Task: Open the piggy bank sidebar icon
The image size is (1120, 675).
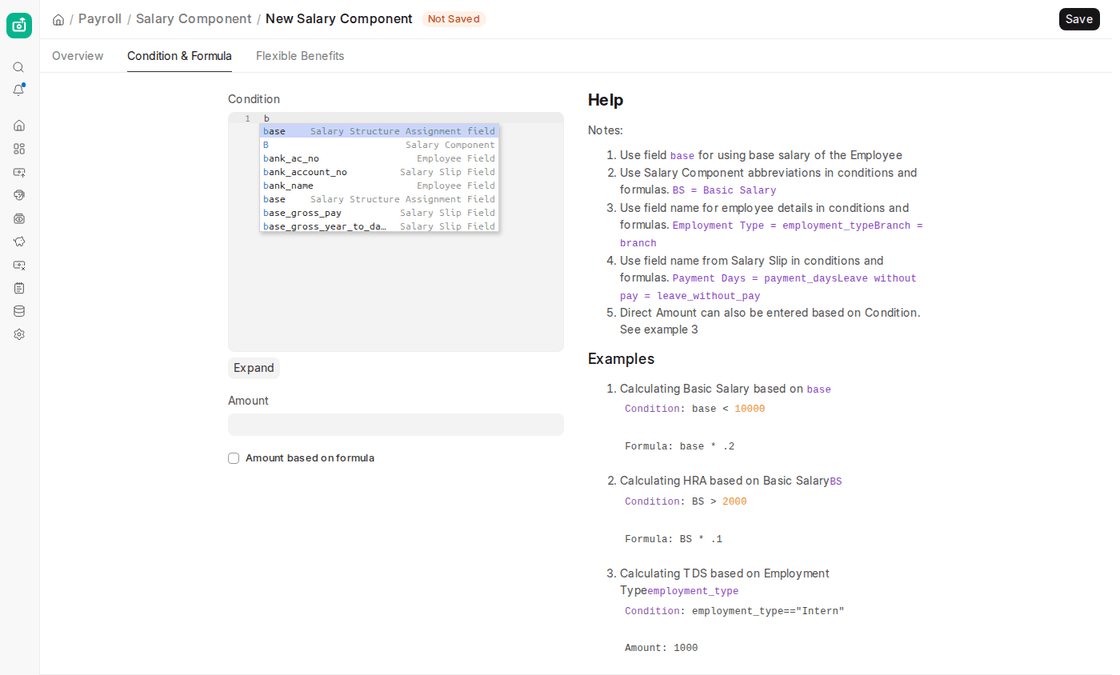Action: (x=19, y=241)
